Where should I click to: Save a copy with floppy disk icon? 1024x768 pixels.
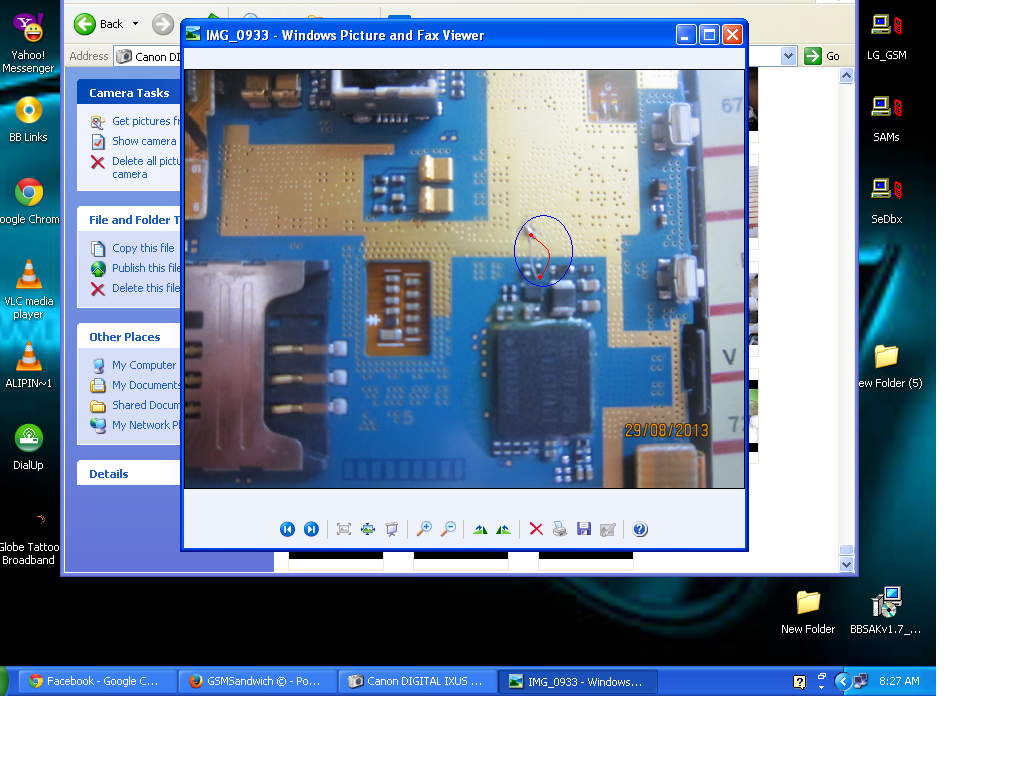[584, 529]
